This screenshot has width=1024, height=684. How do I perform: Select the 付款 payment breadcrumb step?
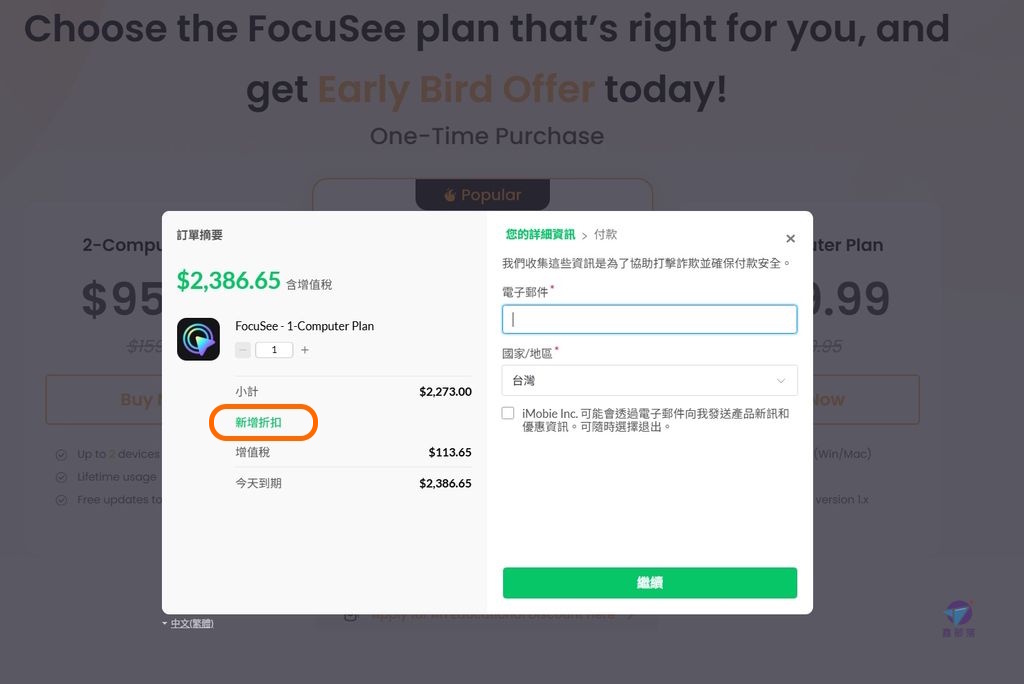click(x=605, y=234)
